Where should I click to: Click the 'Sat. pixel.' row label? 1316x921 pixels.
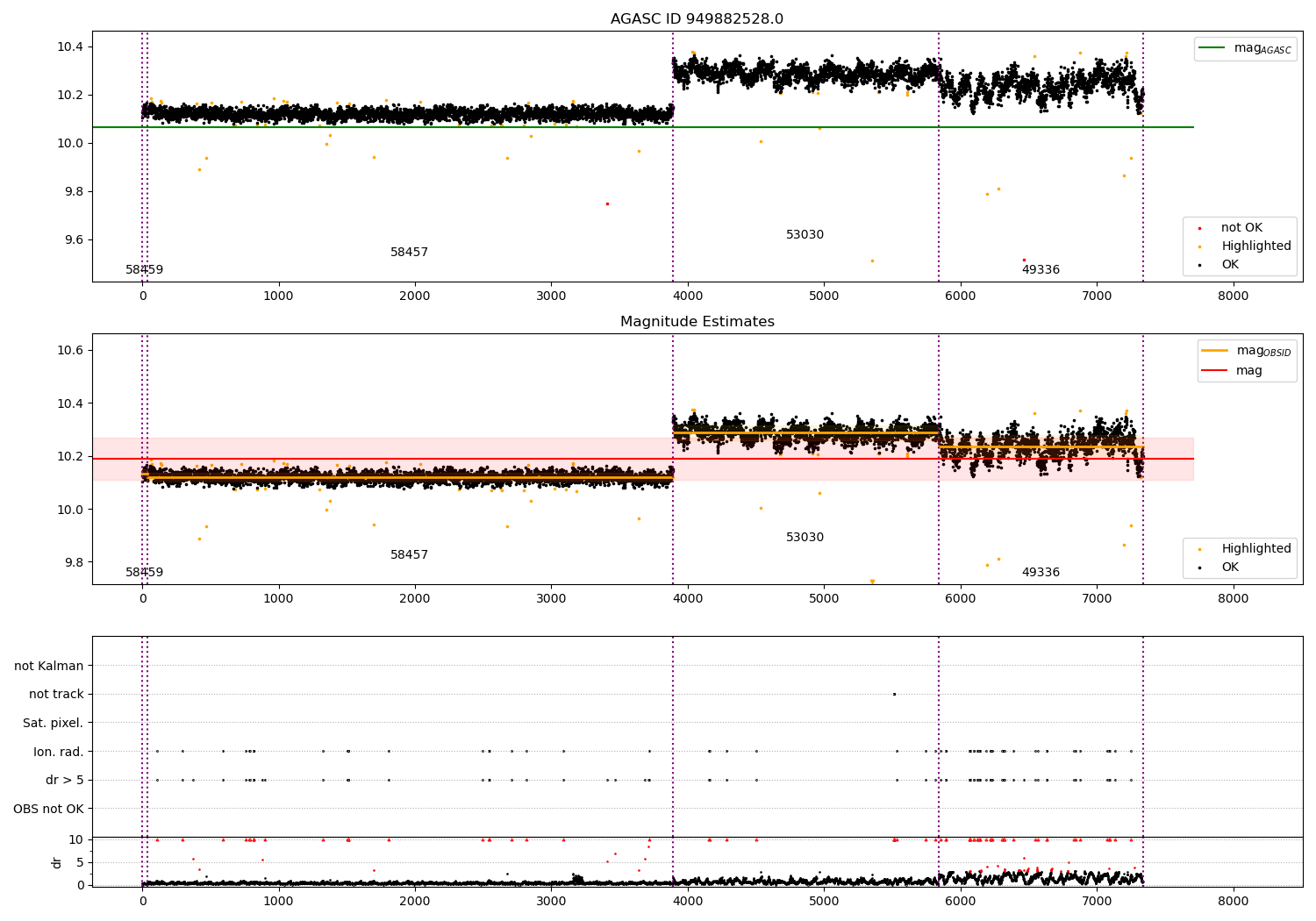54,724
